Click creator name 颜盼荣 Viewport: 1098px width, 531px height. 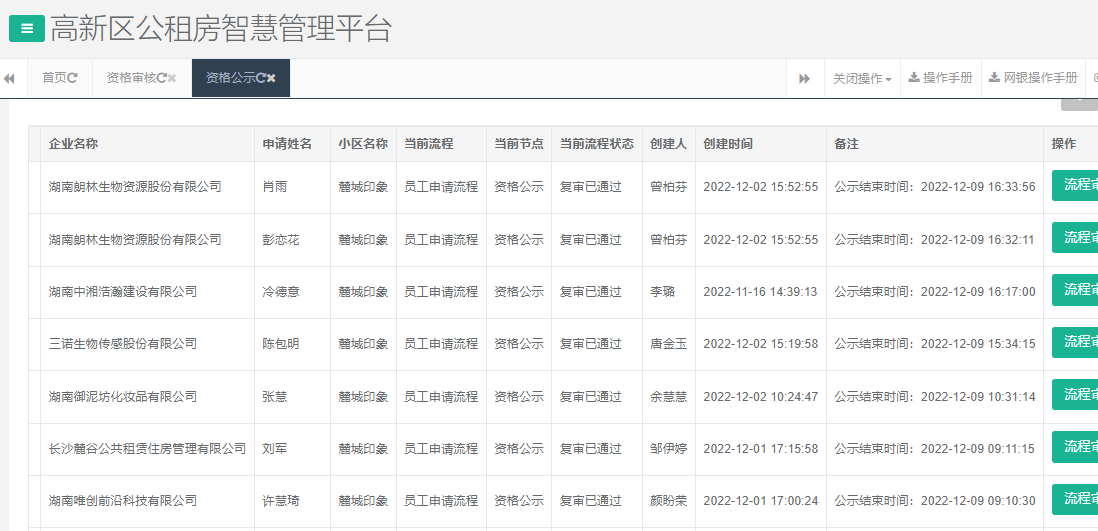pyautogui.click(x=669, y=501)
